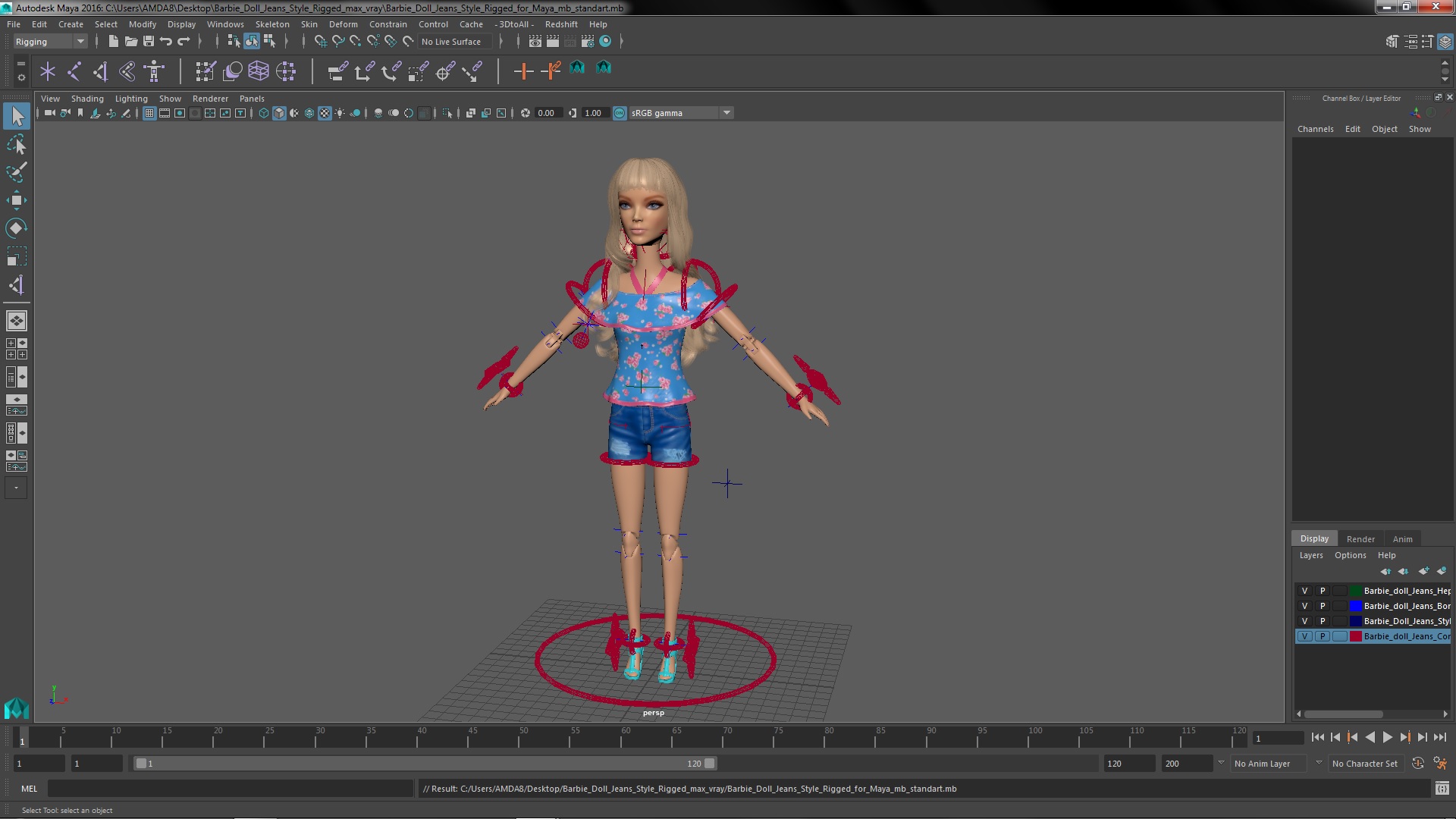This screenshot has width=1456, height=819.
Task: Click the green color swatch of Jeans_Hep layer
Action: coord(1355,591)
